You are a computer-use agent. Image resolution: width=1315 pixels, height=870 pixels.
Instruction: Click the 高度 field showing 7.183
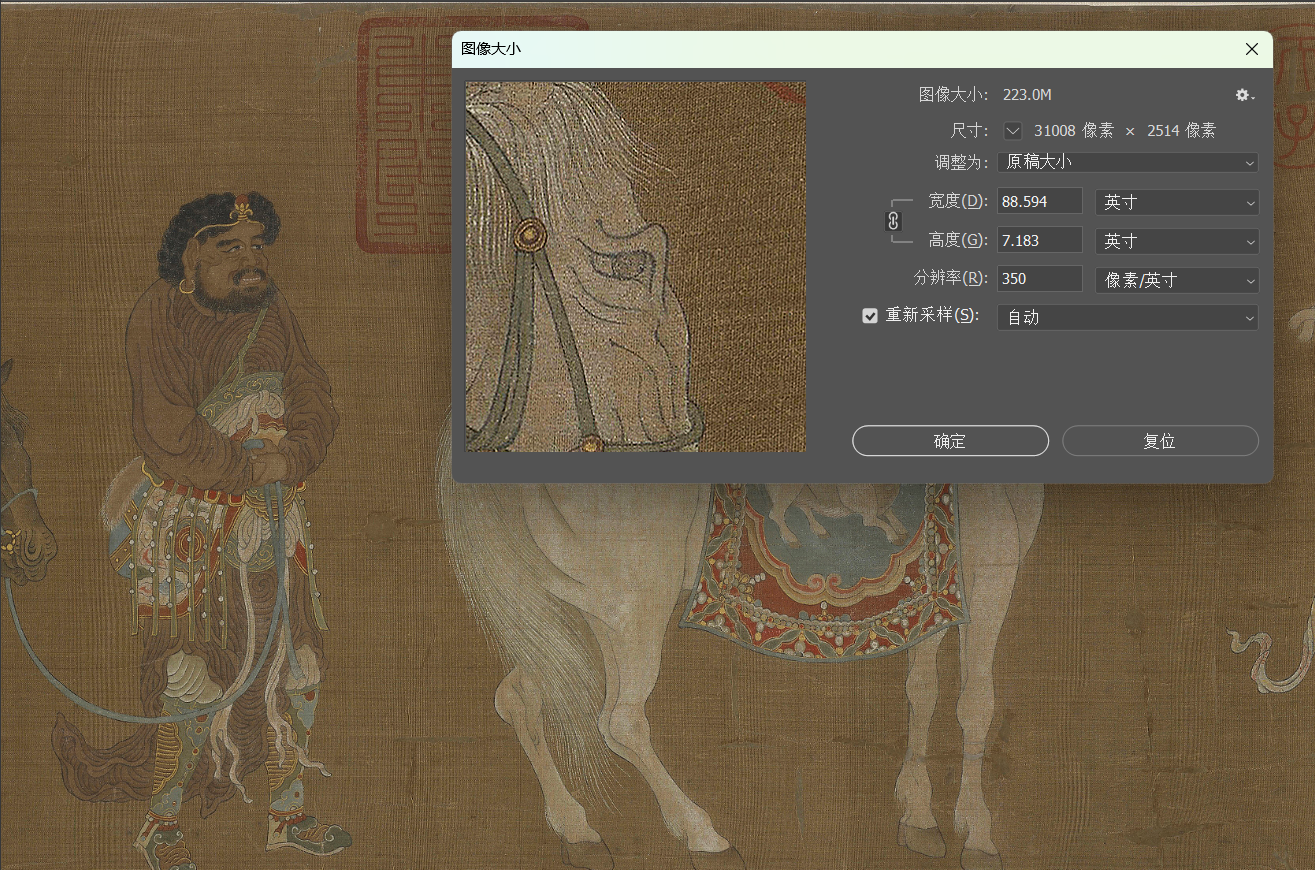(1039, 241)
